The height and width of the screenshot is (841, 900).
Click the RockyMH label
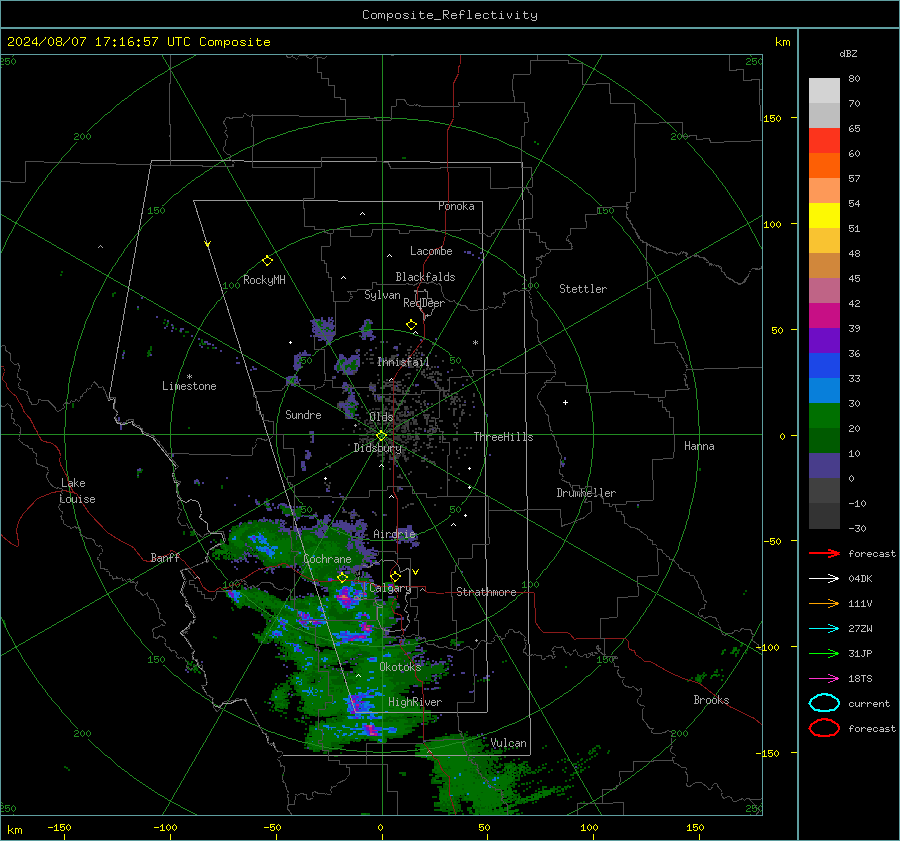pyautogui.click(x=264, y=280)
